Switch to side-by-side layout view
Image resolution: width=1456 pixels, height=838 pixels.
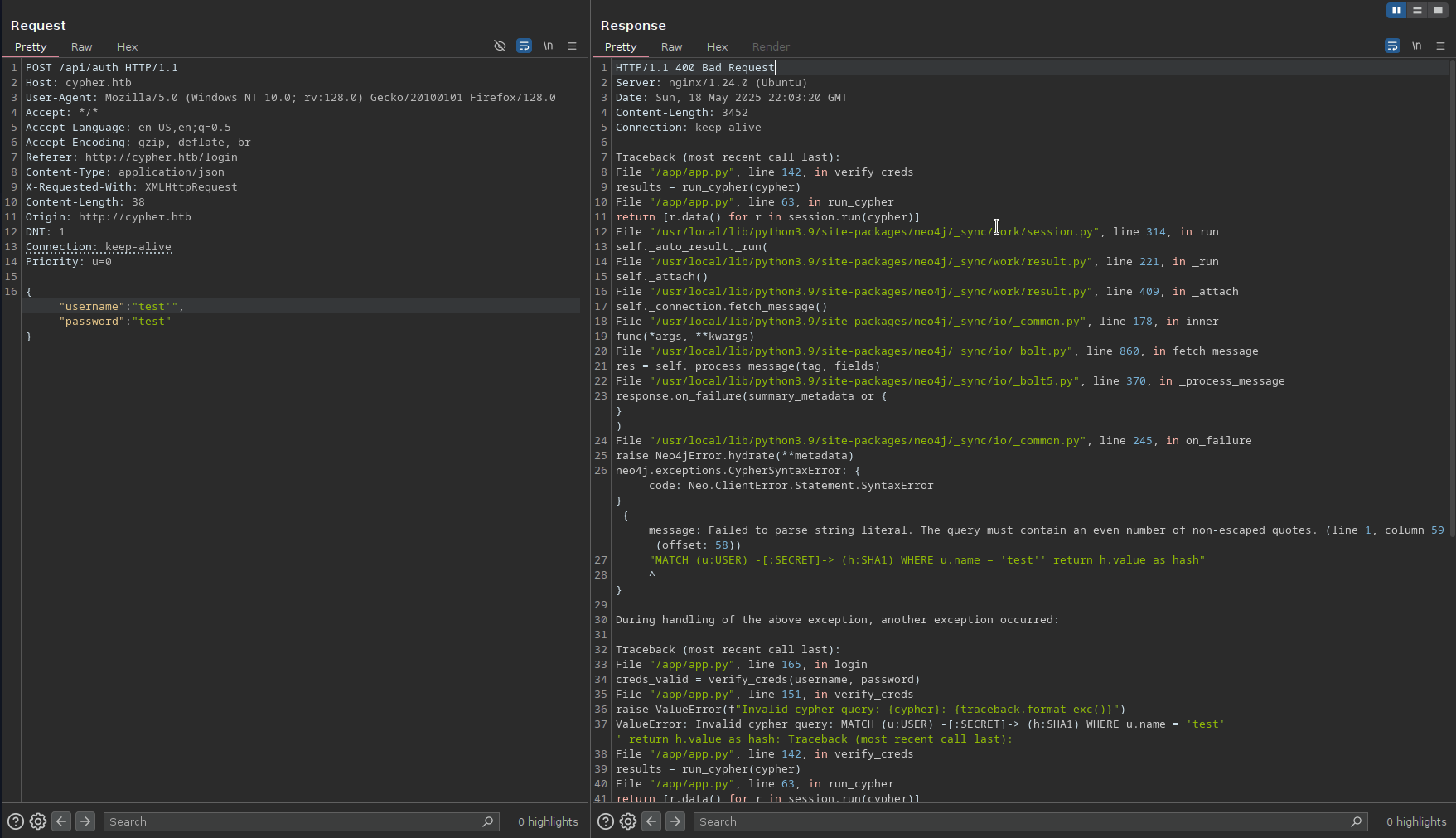point(1396,10)
